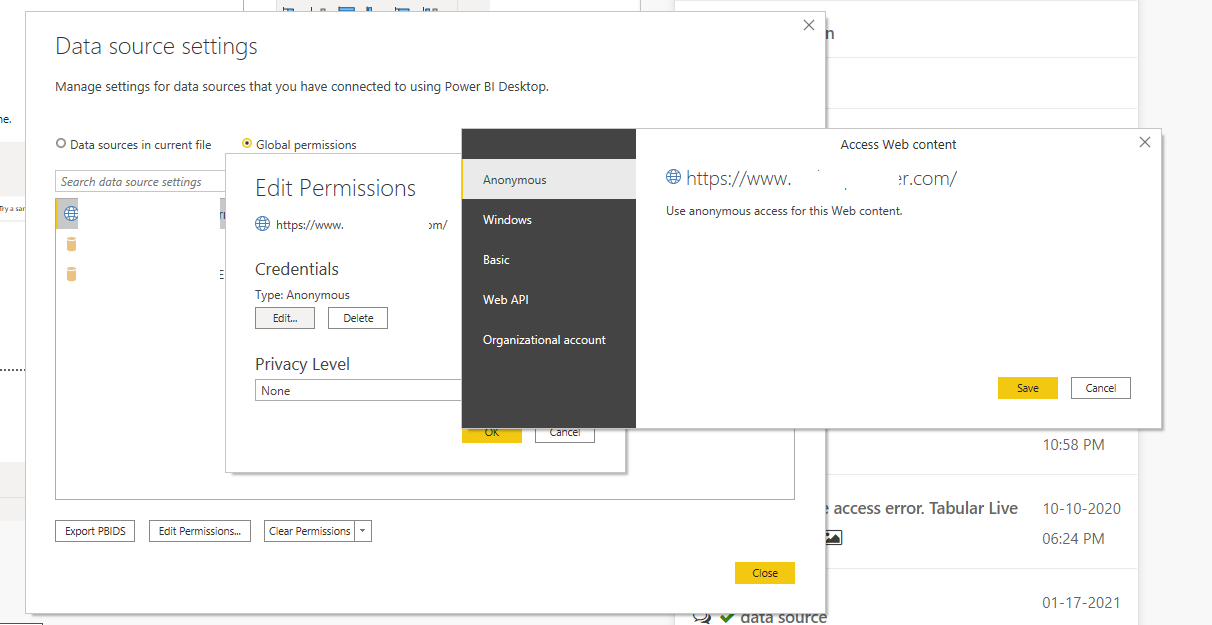The image size is (1212, 625).
Task: Click the 'Edit Permissions' dialog title
Action: click(336, 188)
